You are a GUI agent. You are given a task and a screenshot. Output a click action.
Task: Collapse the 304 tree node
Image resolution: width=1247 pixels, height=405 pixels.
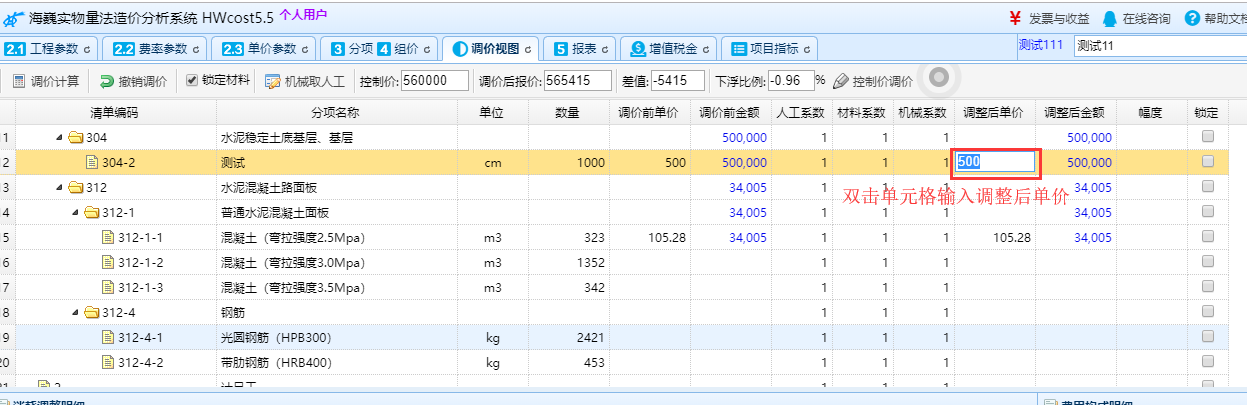click(x=58, y=137)
